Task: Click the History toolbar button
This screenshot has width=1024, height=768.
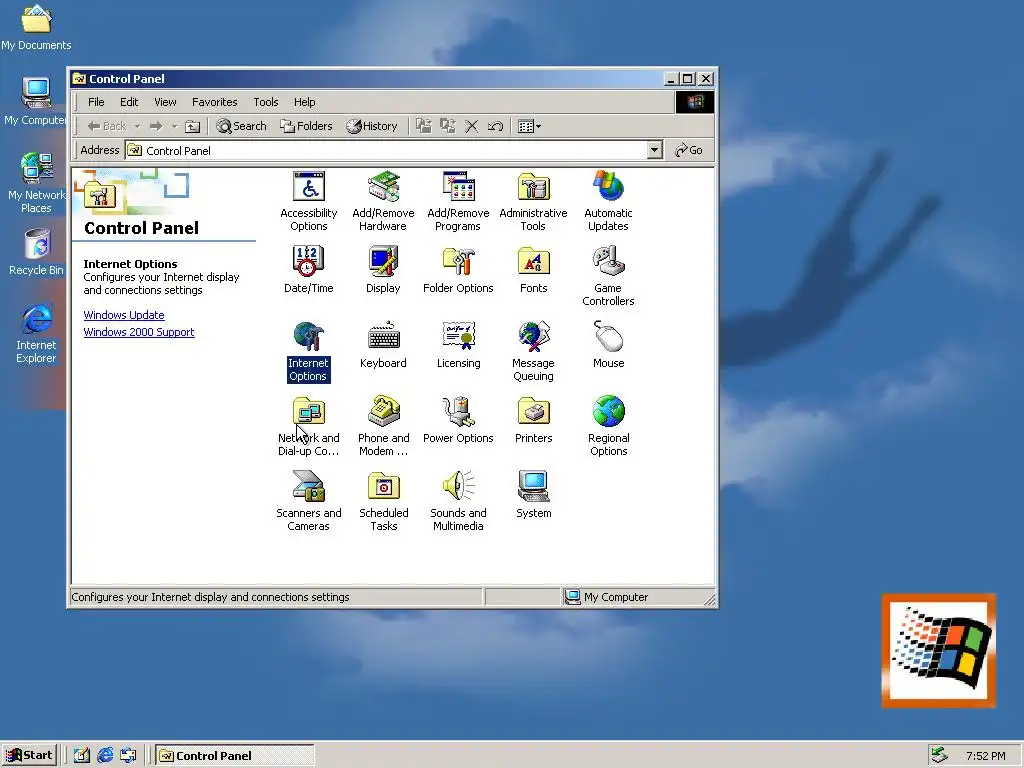Action: pyautogui.click(x=372, y=126)
